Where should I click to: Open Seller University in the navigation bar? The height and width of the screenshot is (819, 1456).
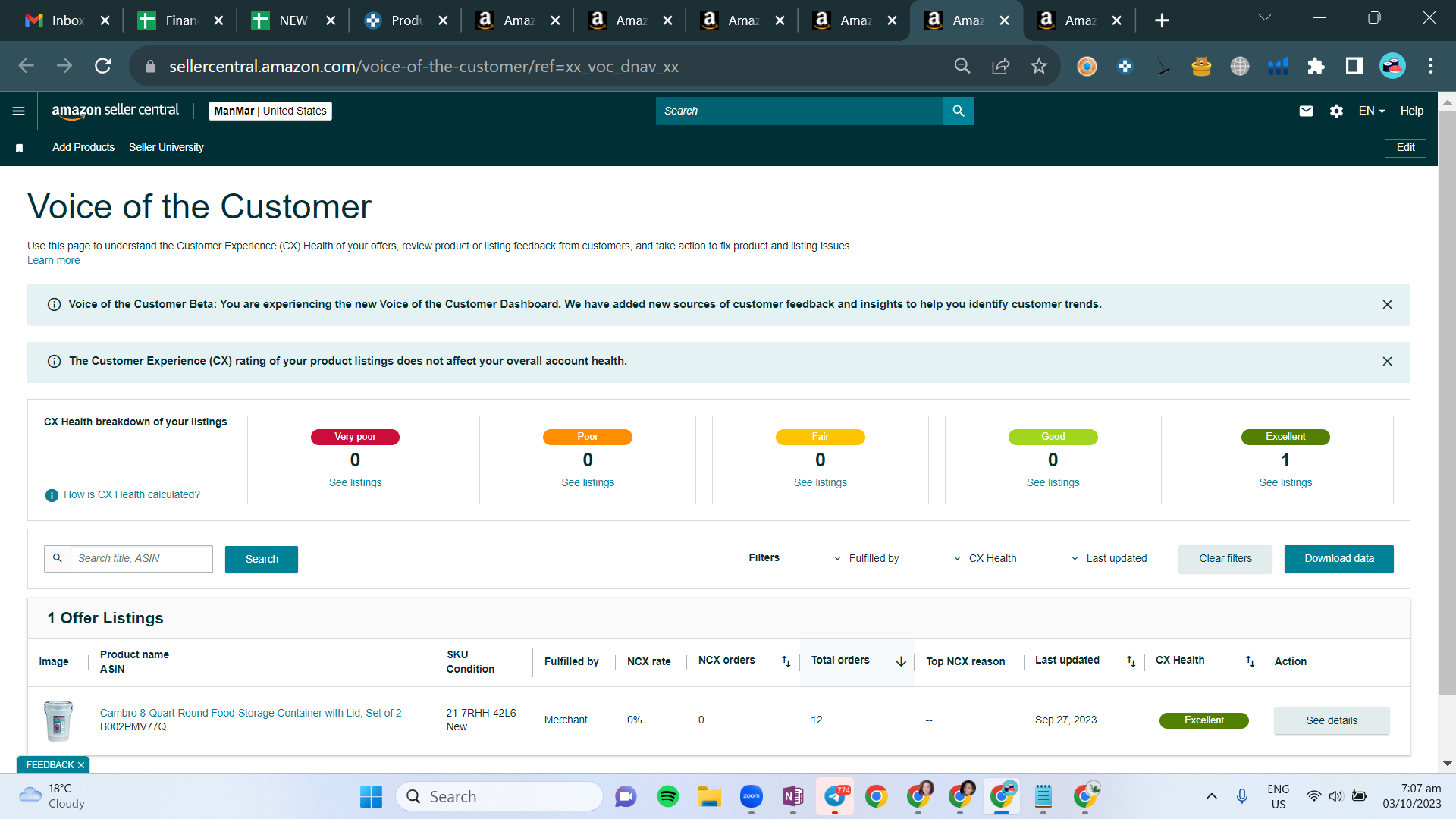coord(166,148)
